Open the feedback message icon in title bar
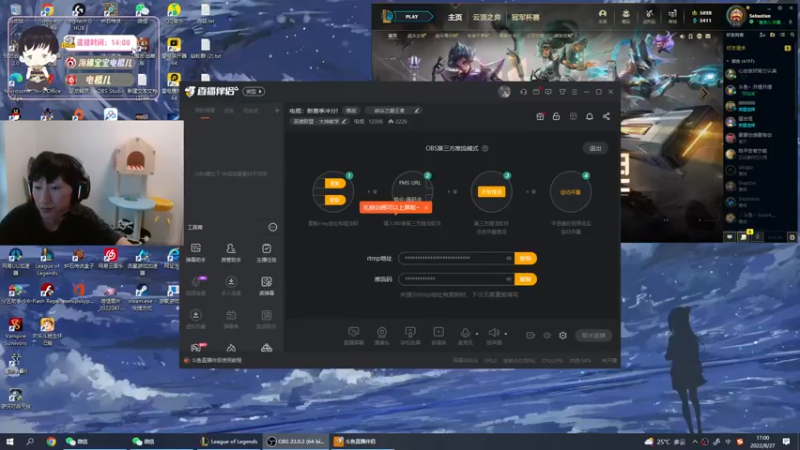 pos(548,92)
